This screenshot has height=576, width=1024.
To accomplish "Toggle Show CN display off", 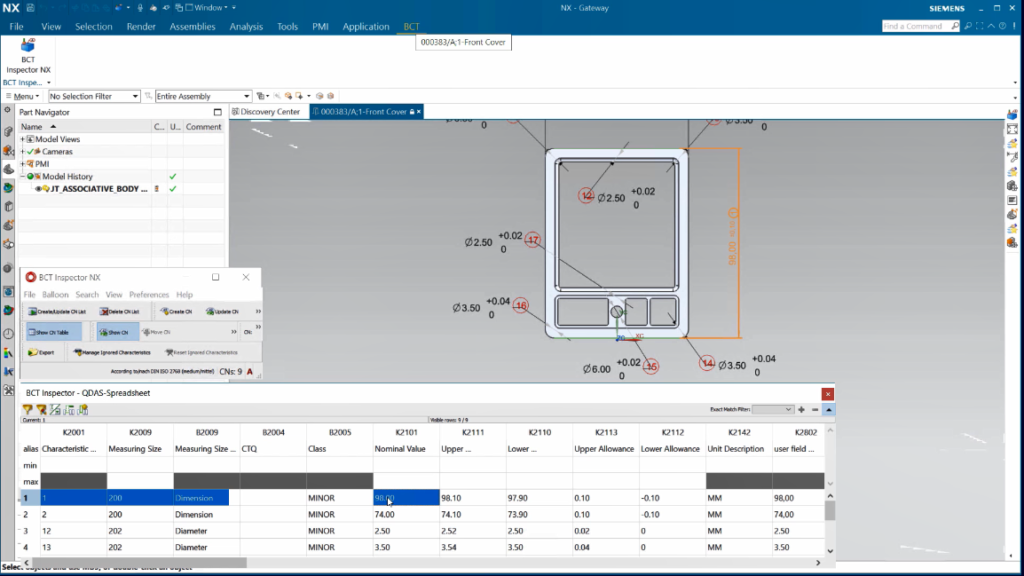I will click(x=118, y=332).
